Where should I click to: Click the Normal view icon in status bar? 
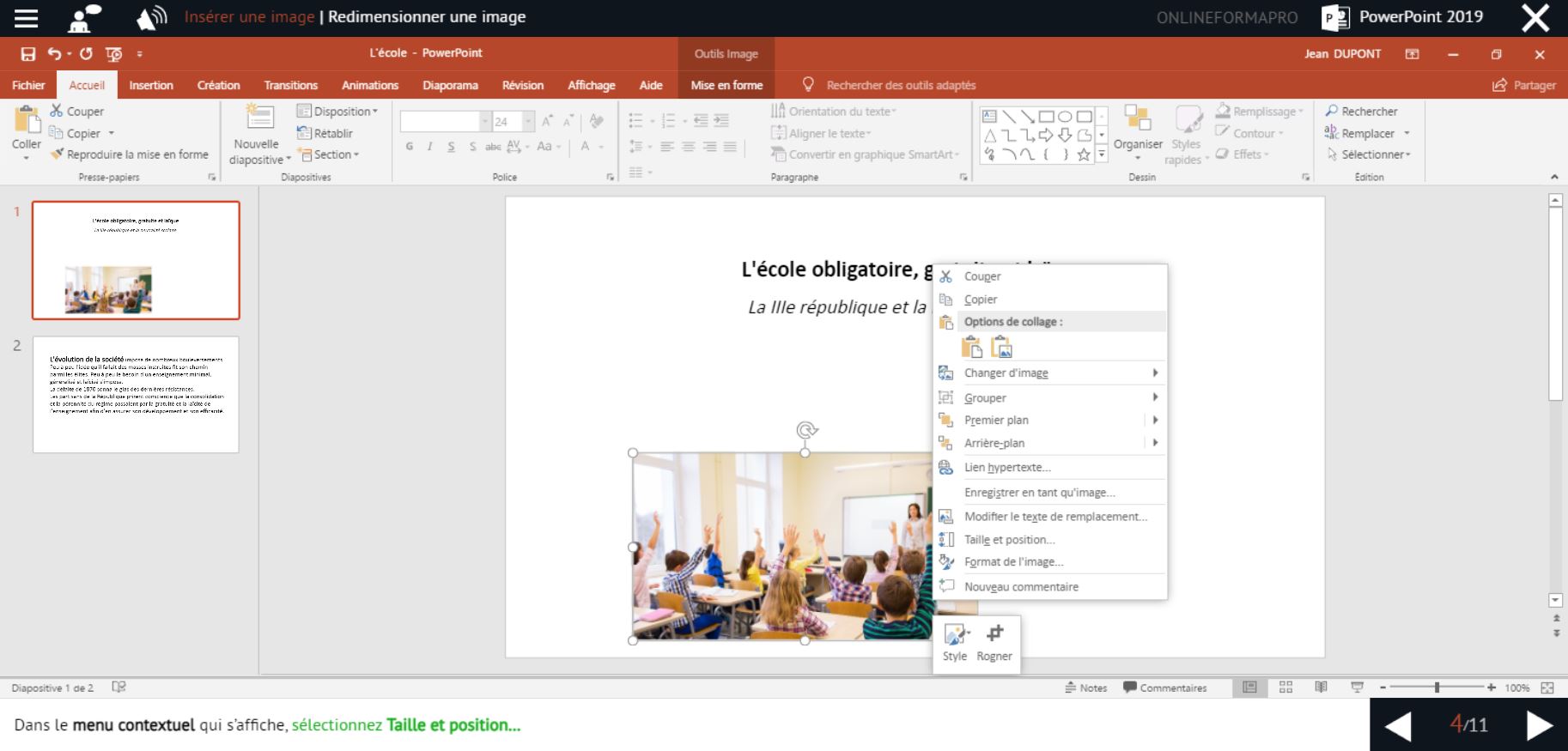pyautogui.click(x=1250, y=687)
